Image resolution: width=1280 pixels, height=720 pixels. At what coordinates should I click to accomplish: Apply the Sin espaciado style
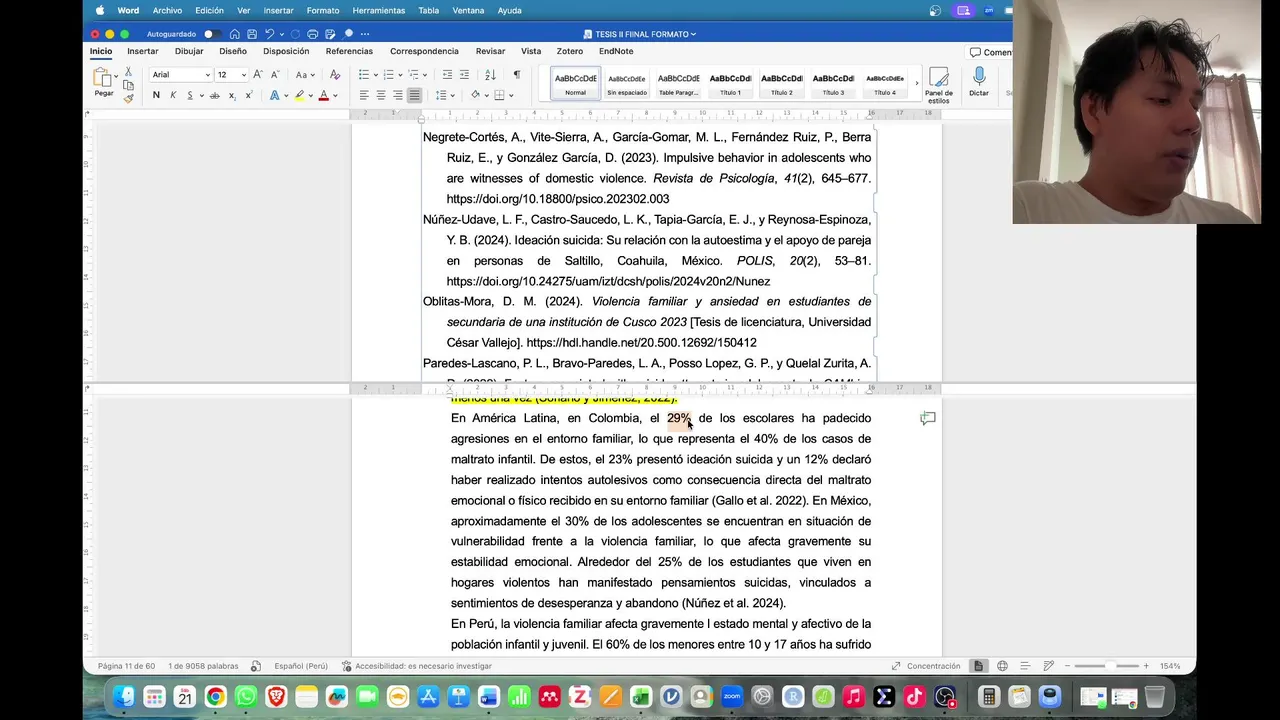[x=627, y=84]
